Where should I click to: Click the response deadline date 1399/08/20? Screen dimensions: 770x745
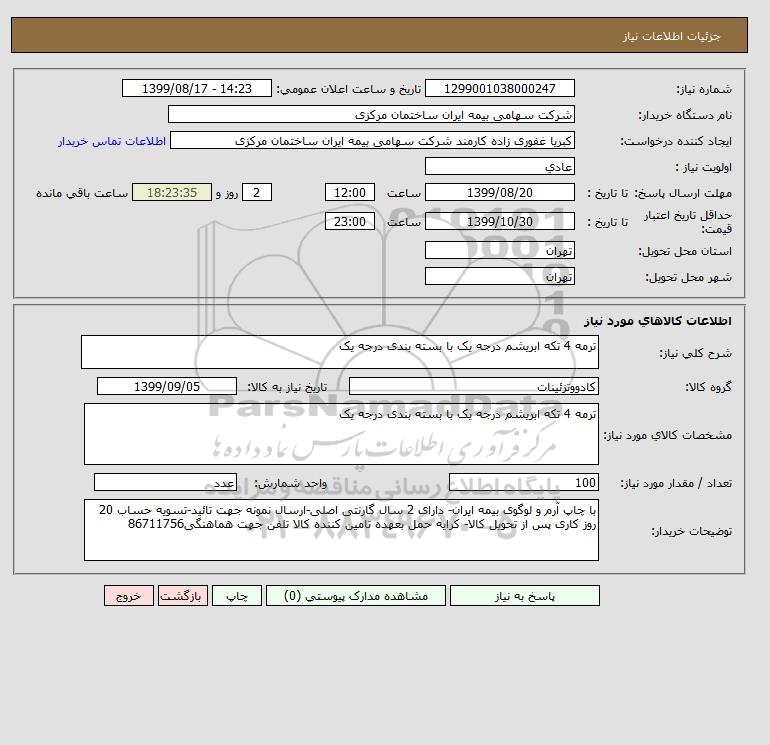pyautogui.click(x=499, y=193)
